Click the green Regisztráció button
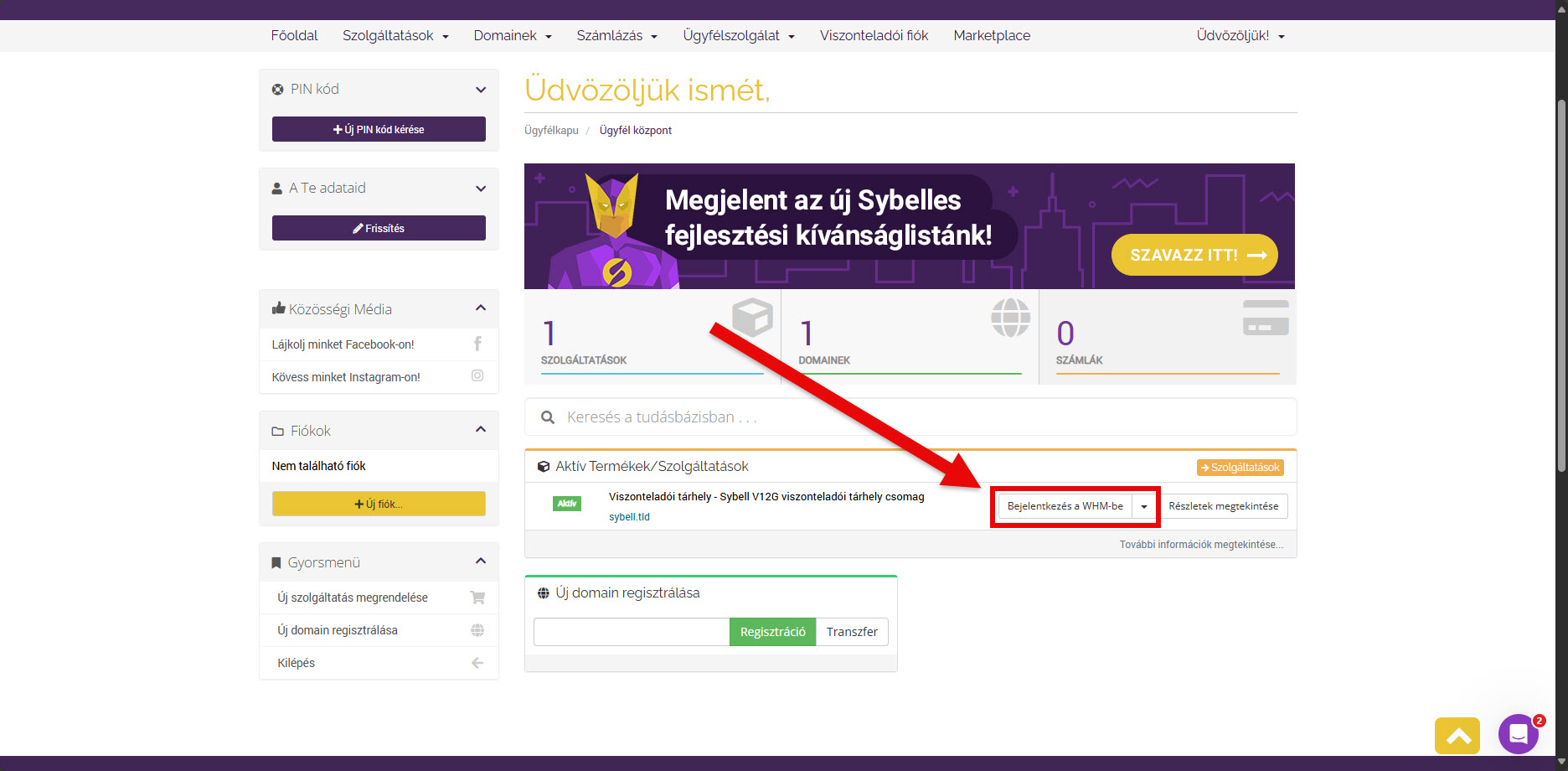The height and width of the screenshot is (771, 1568). pyautogui.click(x=772, y=632)
